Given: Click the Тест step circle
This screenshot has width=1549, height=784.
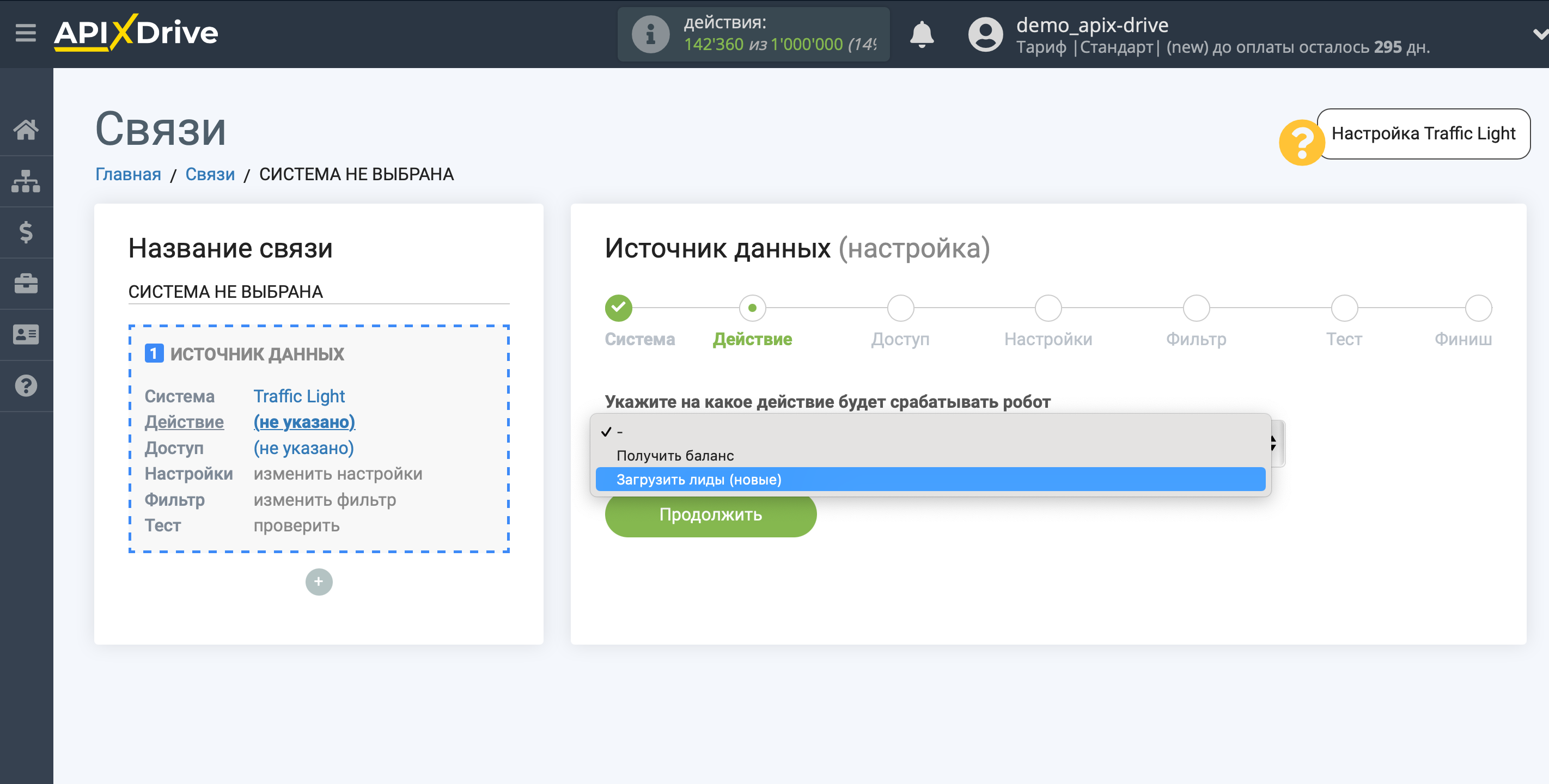Looking at the screenshot, I should pyautogui.click(x=1344, y=308).
